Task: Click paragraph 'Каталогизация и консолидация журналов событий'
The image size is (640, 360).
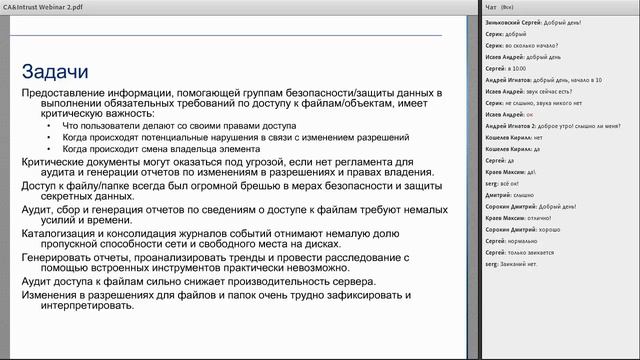Action: (x=211, y=239)
